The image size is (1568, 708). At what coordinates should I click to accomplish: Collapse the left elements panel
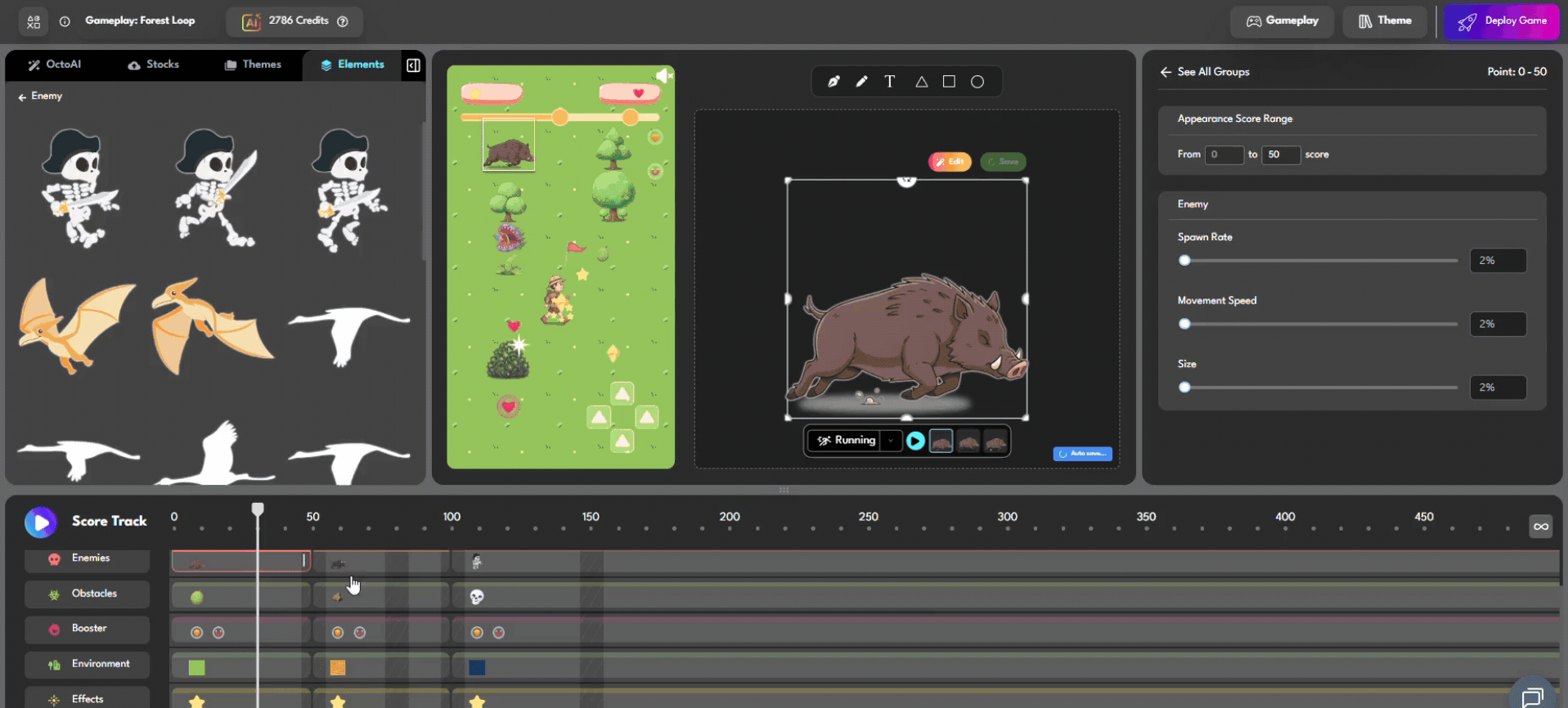[413, 65]
